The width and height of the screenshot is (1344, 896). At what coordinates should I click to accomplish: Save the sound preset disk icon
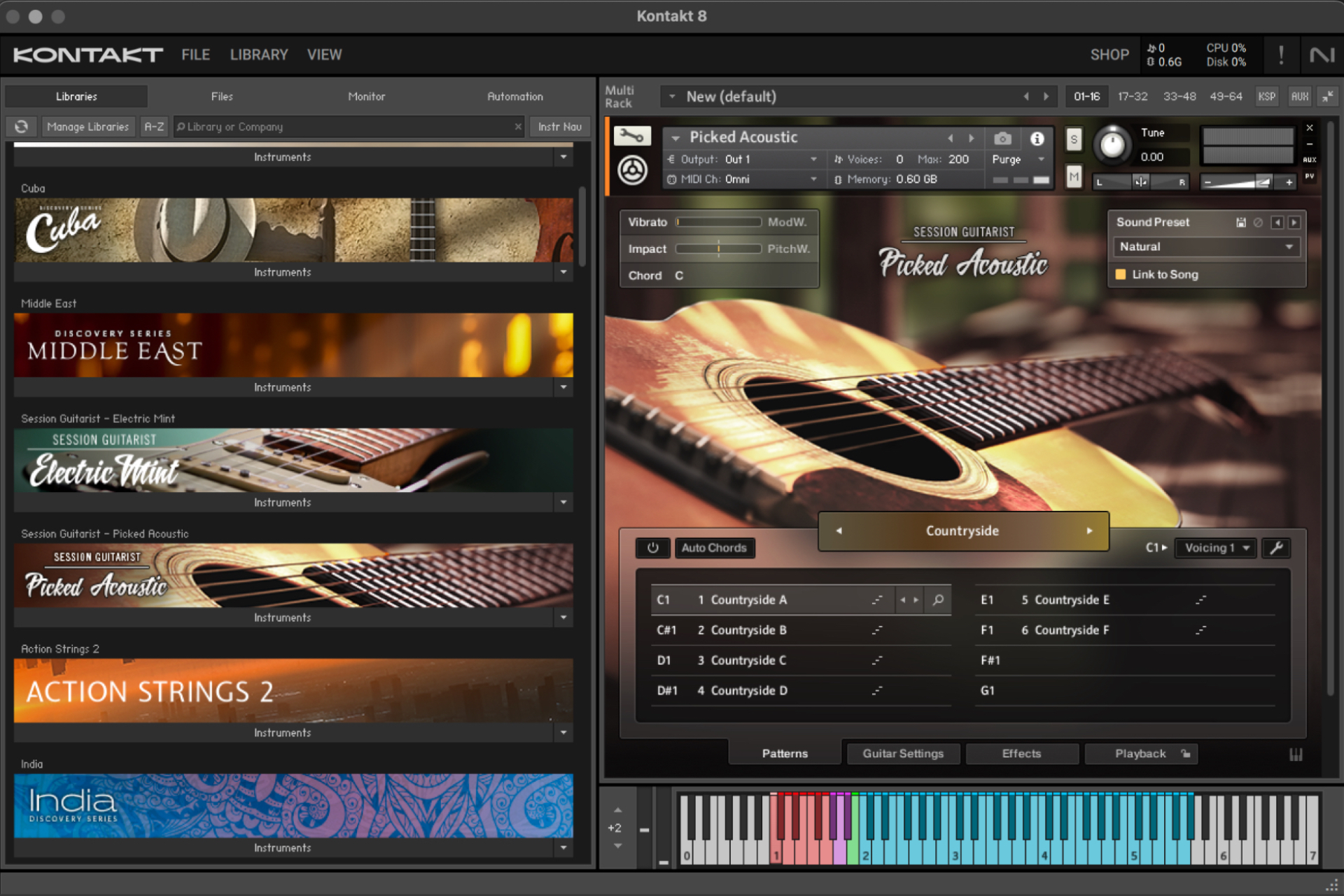[x=1240, y=223]
